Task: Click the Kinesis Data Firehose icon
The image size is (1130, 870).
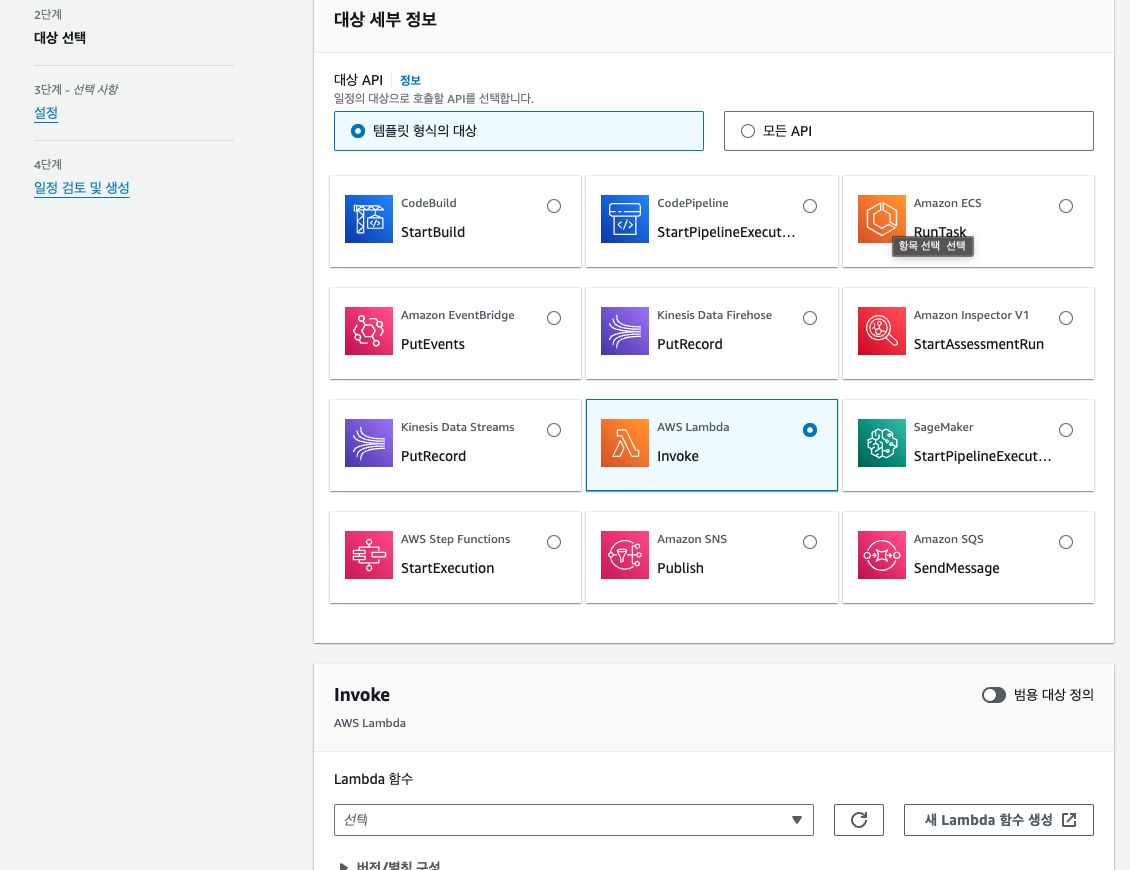Action: 625,331
